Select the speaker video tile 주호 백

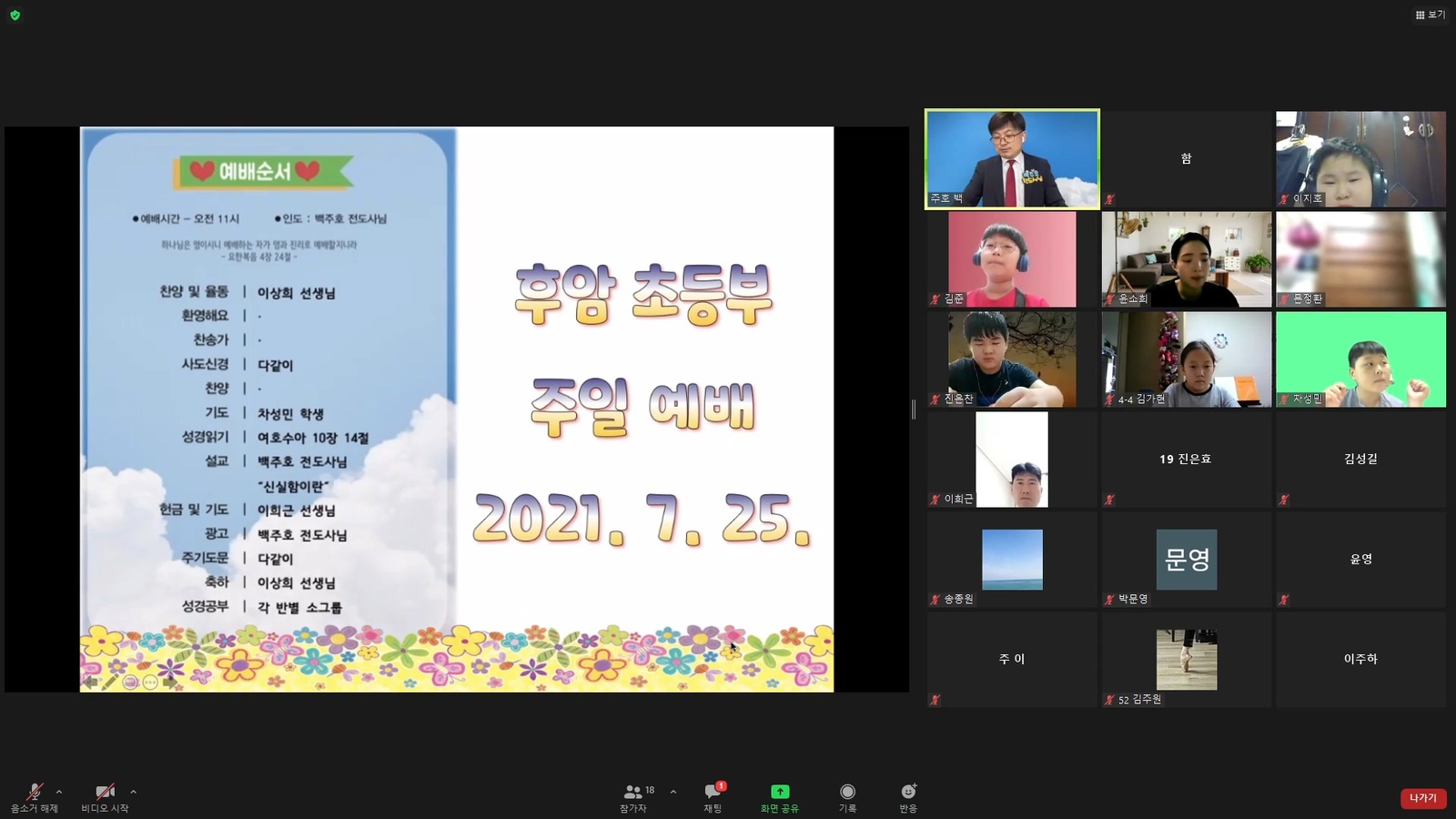tap(1012, 159)
